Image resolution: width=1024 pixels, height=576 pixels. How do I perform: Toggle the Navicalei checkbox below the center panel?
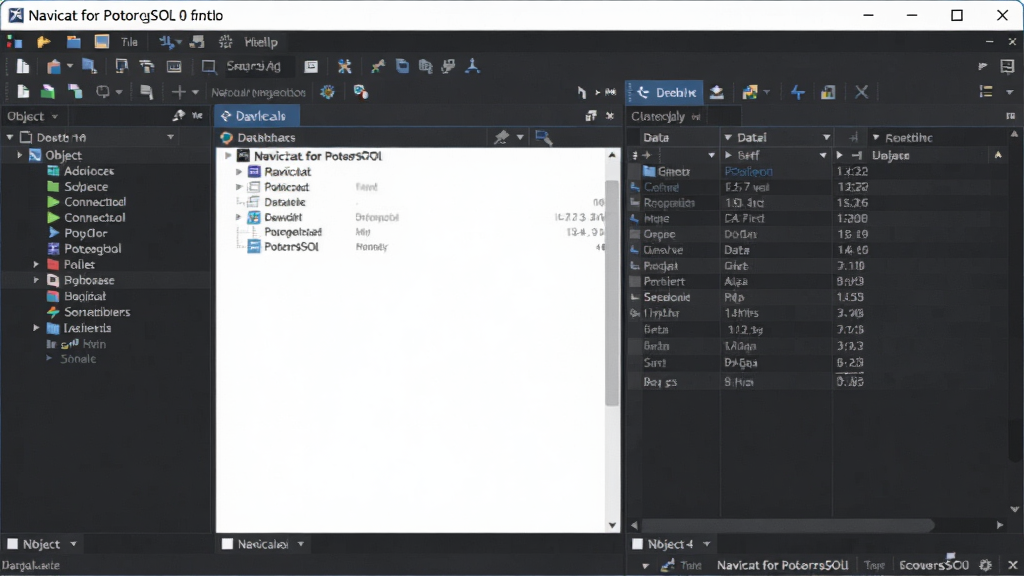227,544
